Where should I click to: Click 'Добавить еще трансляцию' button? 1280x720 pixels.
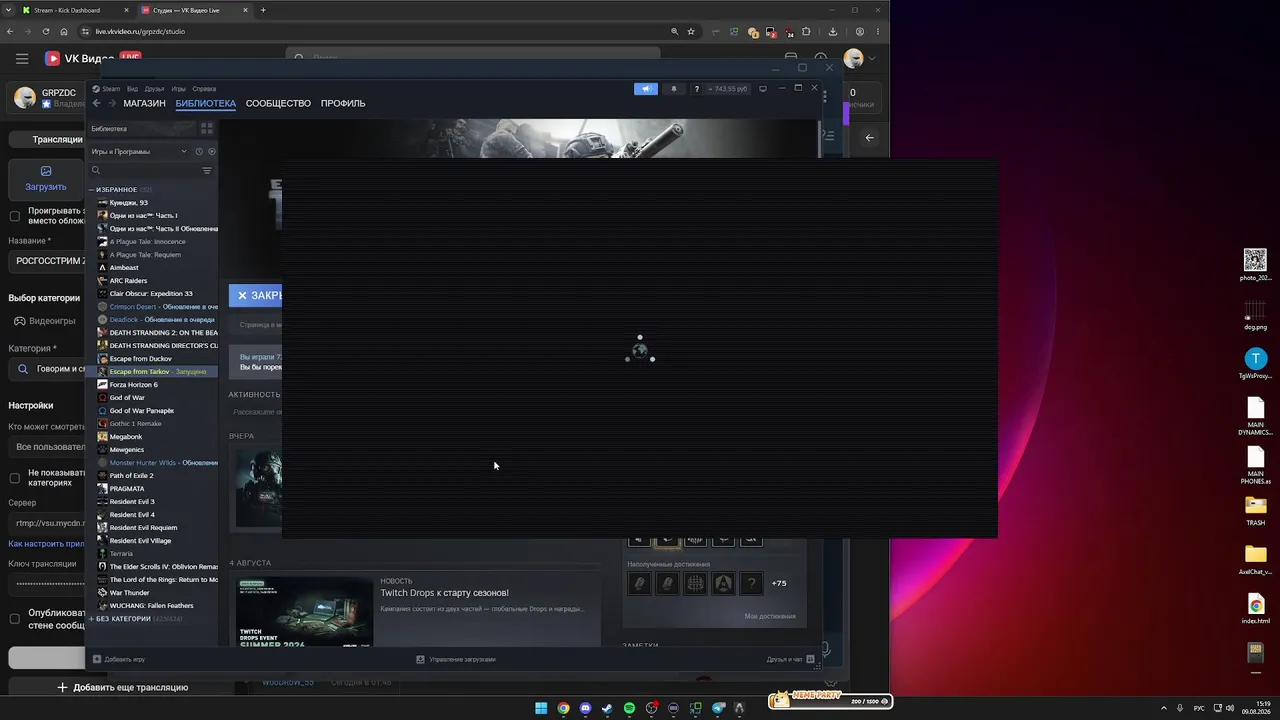point(122,687)
